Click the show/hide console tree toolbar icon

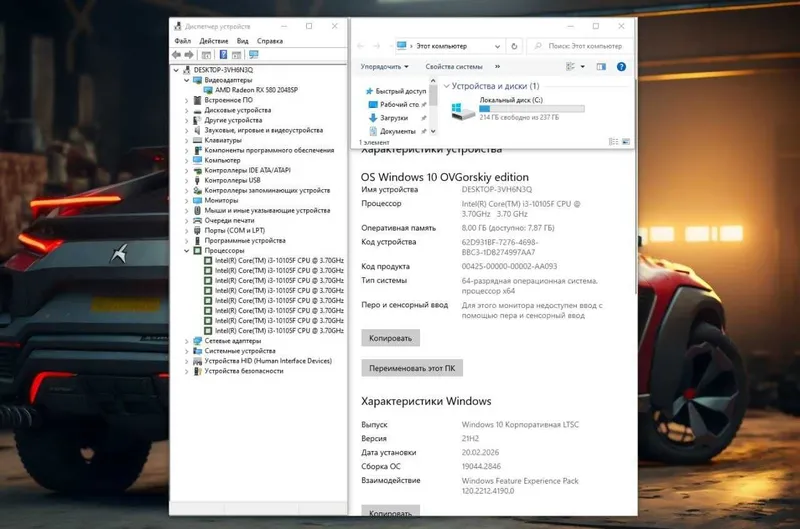(x=206, y=55)
